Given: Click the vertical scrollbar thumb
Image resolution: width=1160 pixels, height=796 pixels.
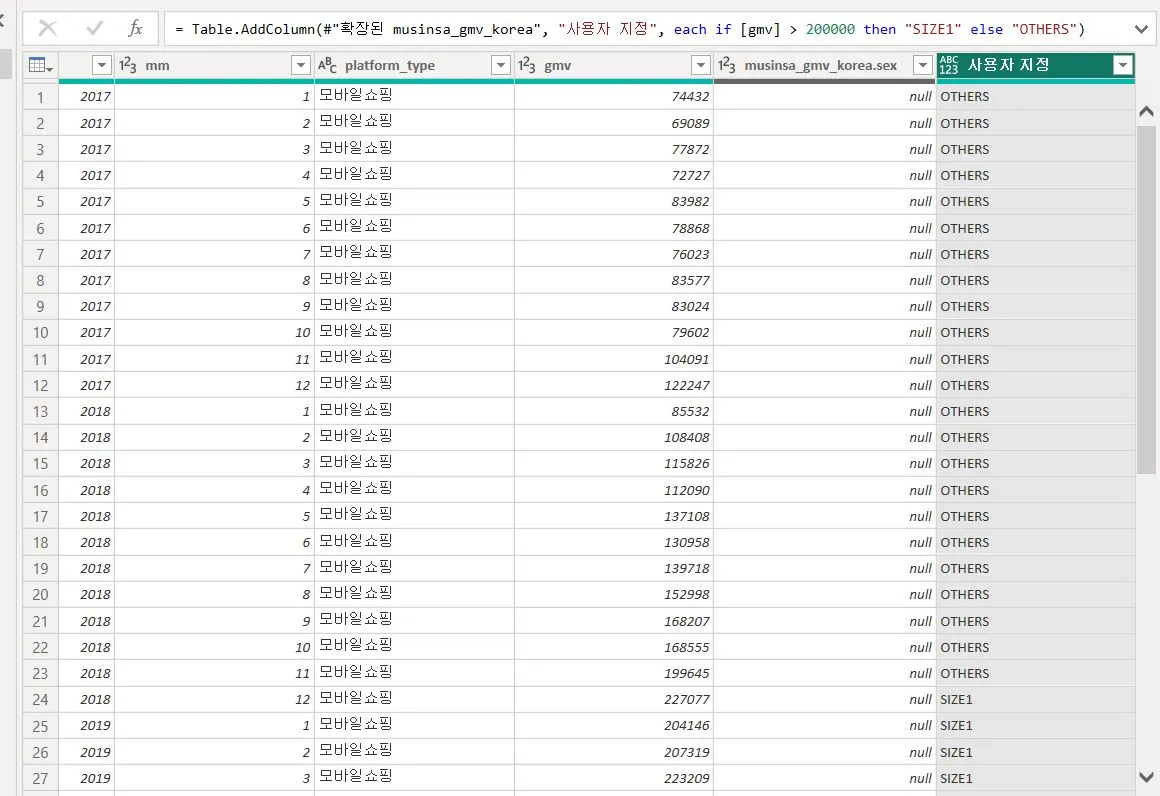Looking at the screenshot, I should point(1146,300).
